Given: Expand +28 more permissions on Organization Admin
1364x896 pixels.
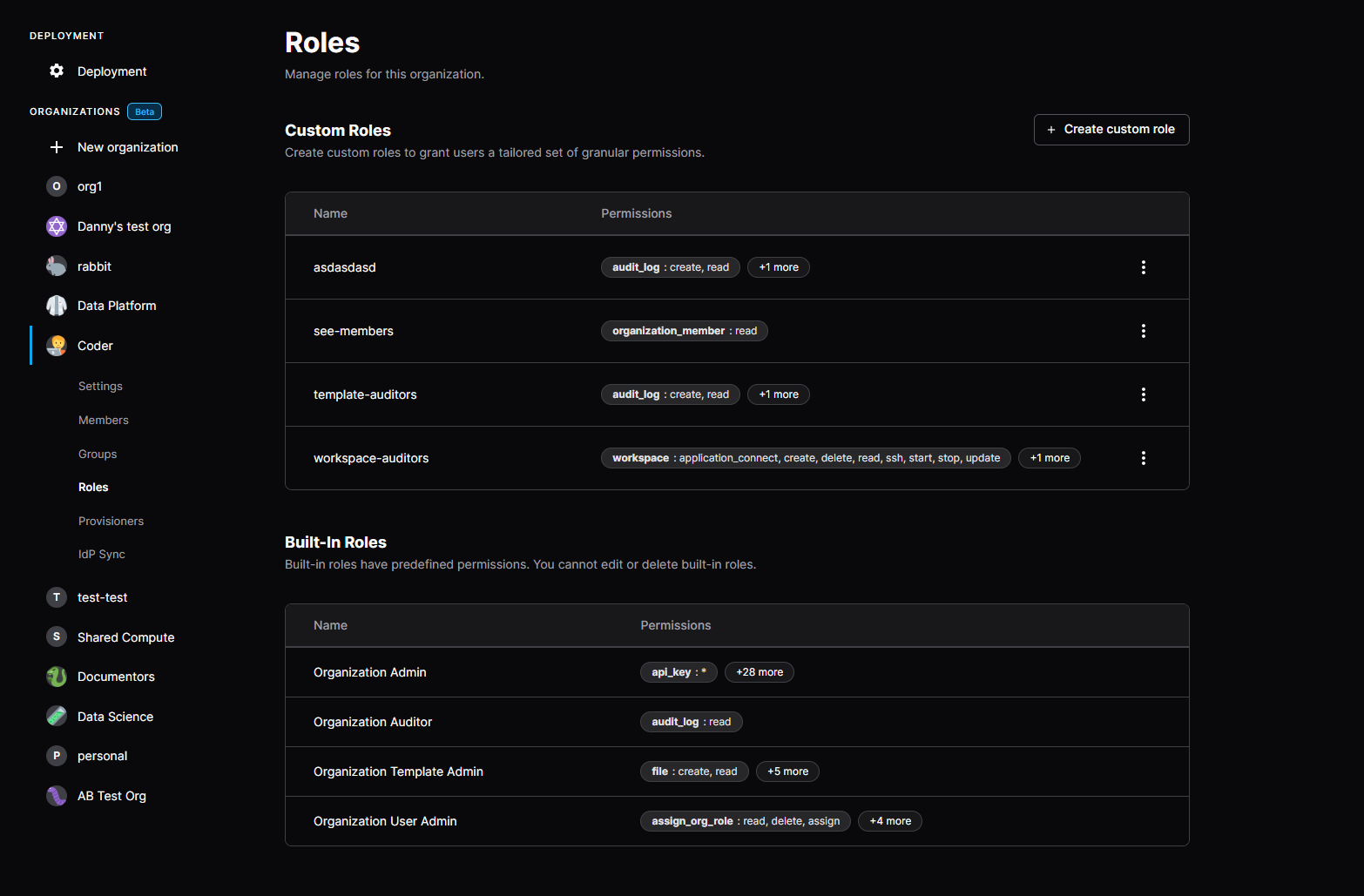Looking at the screenshot, I should point(759,671).
